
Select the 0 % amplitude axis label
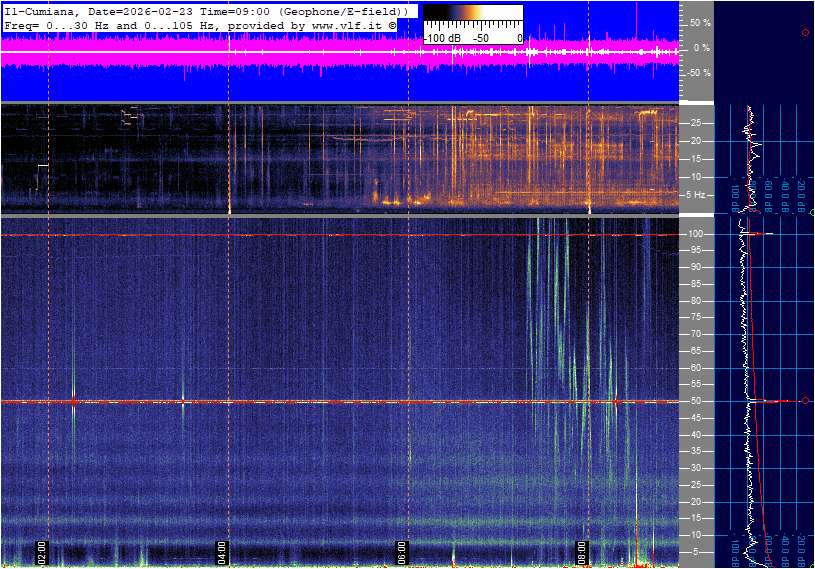(x=702, y=48)
